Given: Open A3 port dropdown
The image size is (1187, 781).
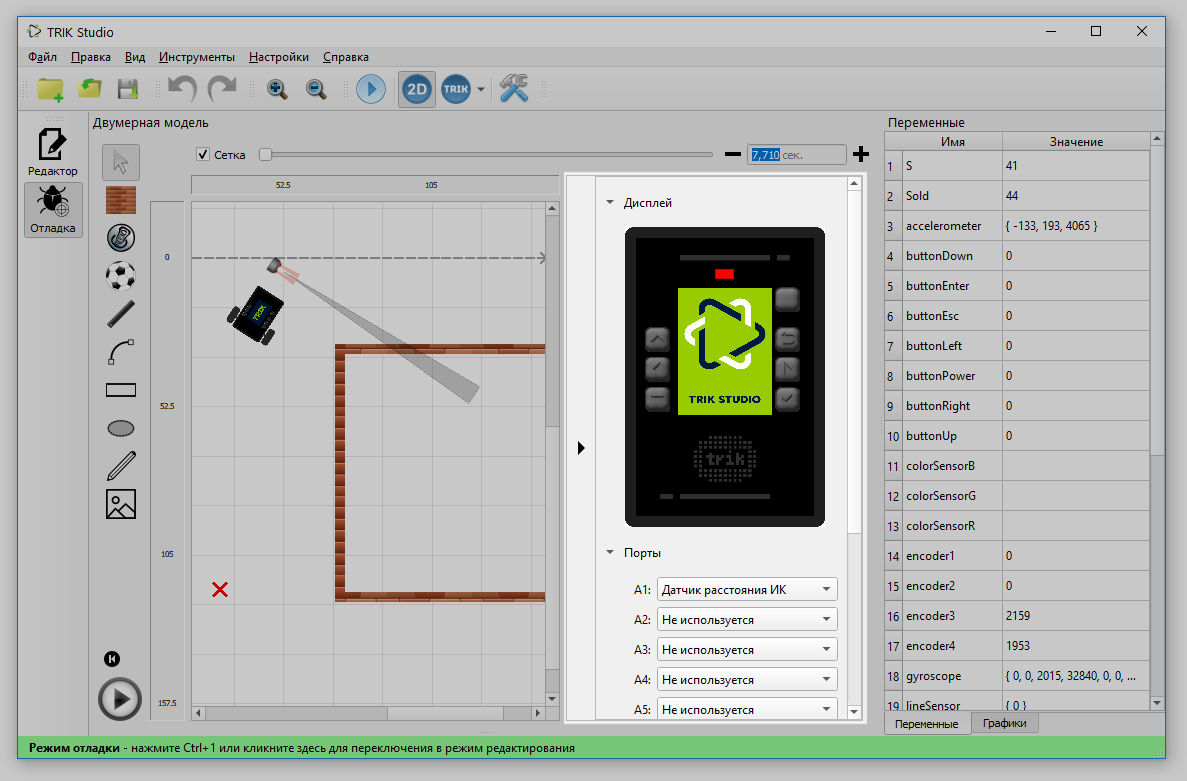Looking at the screenshot, I should tap(747, 649).
